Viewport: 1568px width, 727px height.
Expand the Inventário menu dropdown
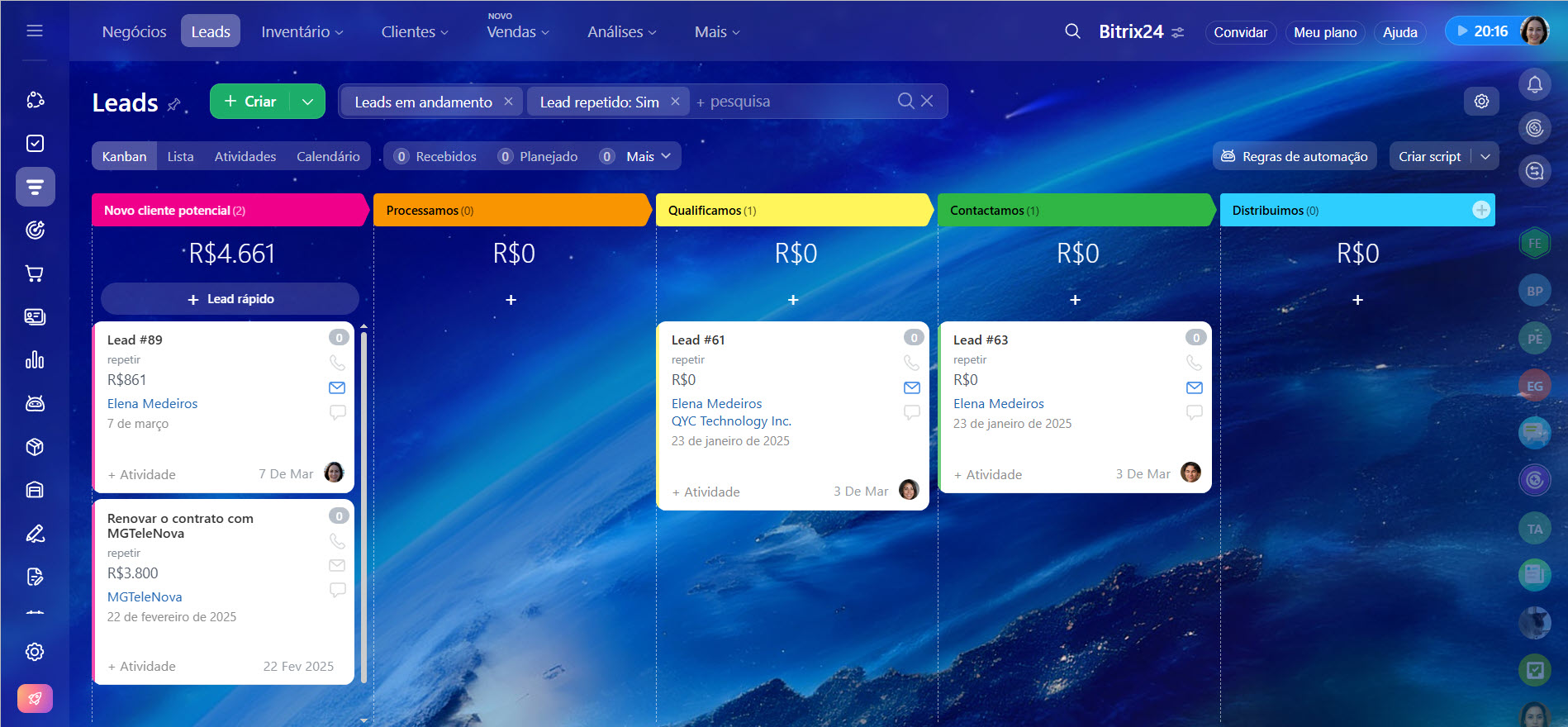(302, 31)
